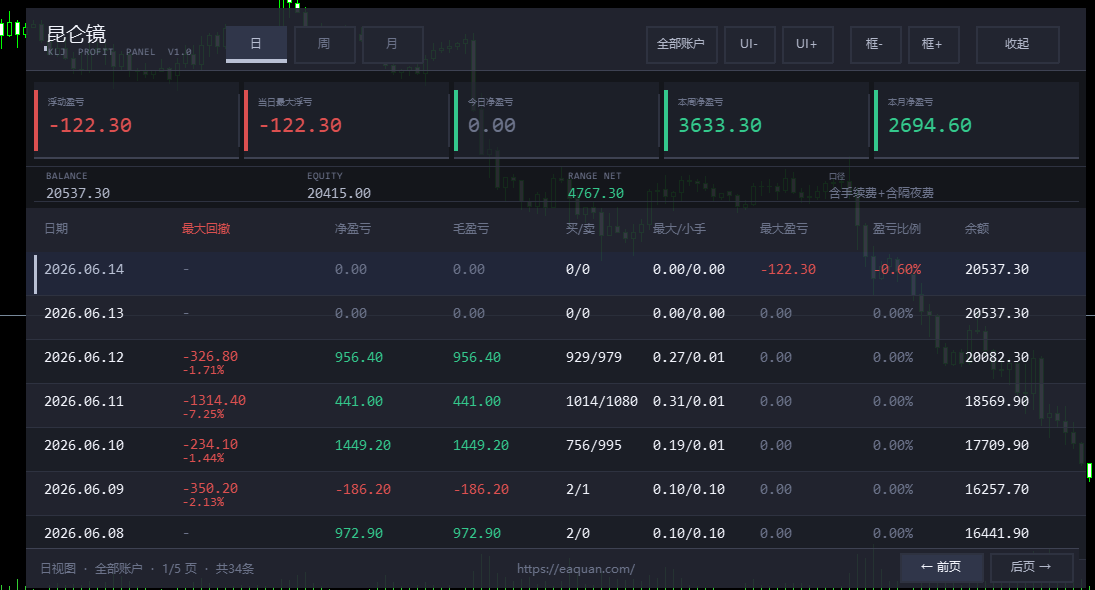
Task: Click balance 18569.90 cell
Action: click(x=997, y=401)
